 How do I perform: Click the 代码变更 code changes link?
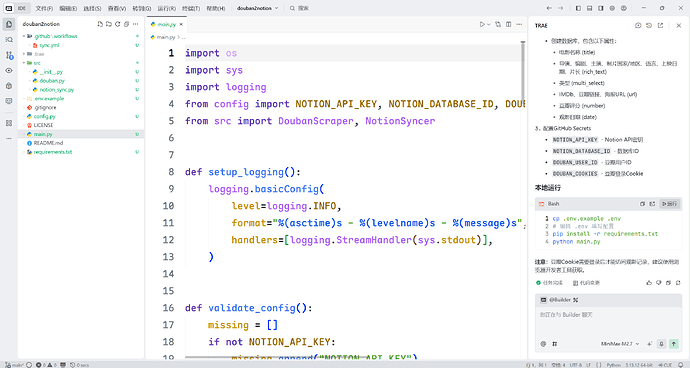click(587, 283)
